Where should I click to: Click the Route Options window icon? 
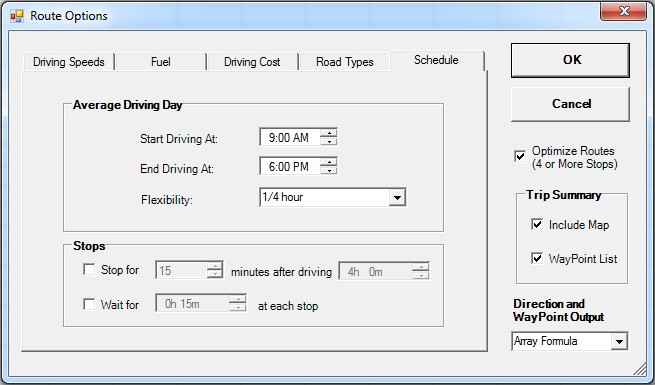(17, 16)
